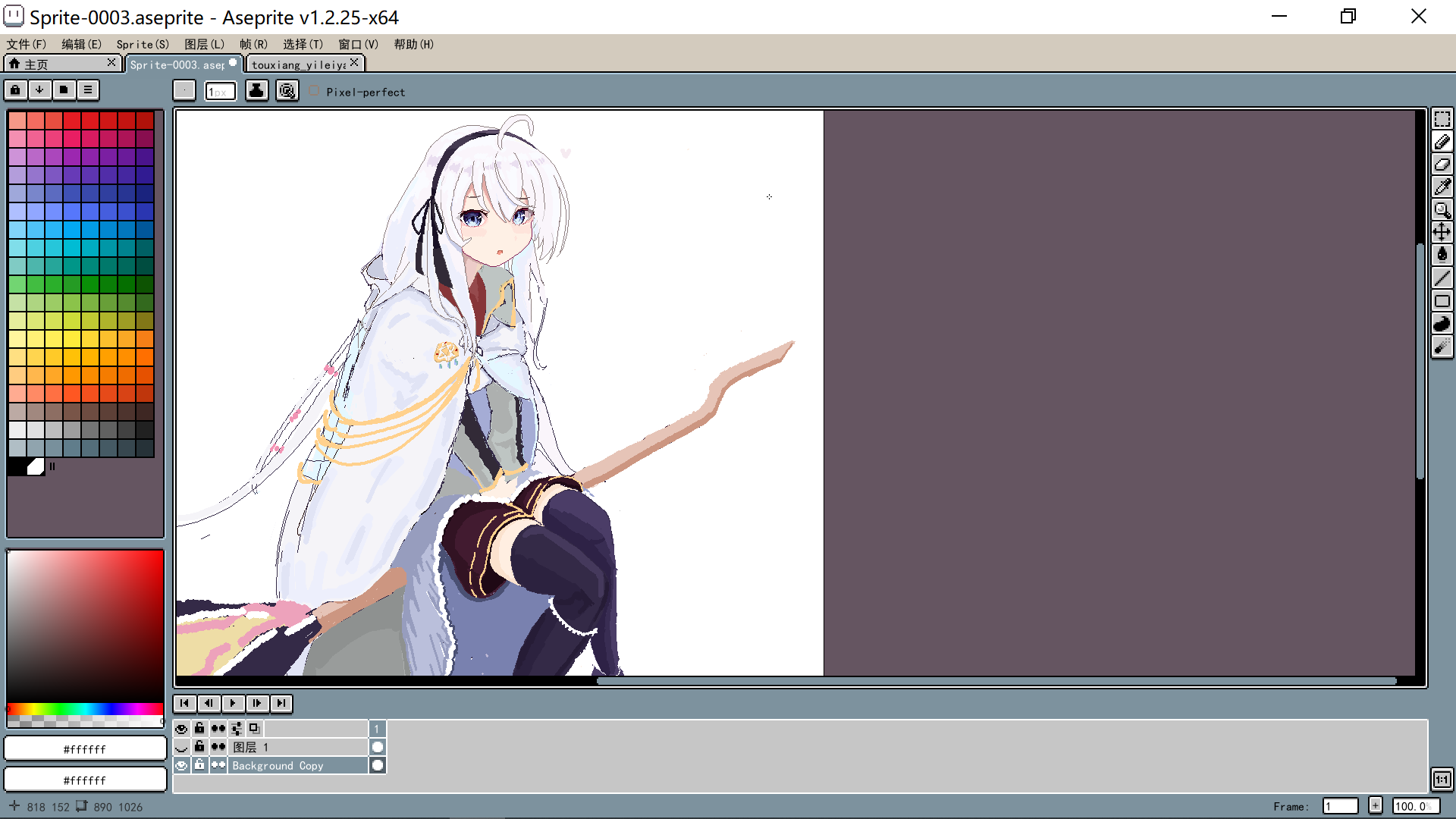Click the foreground color #ffffff field
Screen dimensions: 1456x819
tap(85, 749)
